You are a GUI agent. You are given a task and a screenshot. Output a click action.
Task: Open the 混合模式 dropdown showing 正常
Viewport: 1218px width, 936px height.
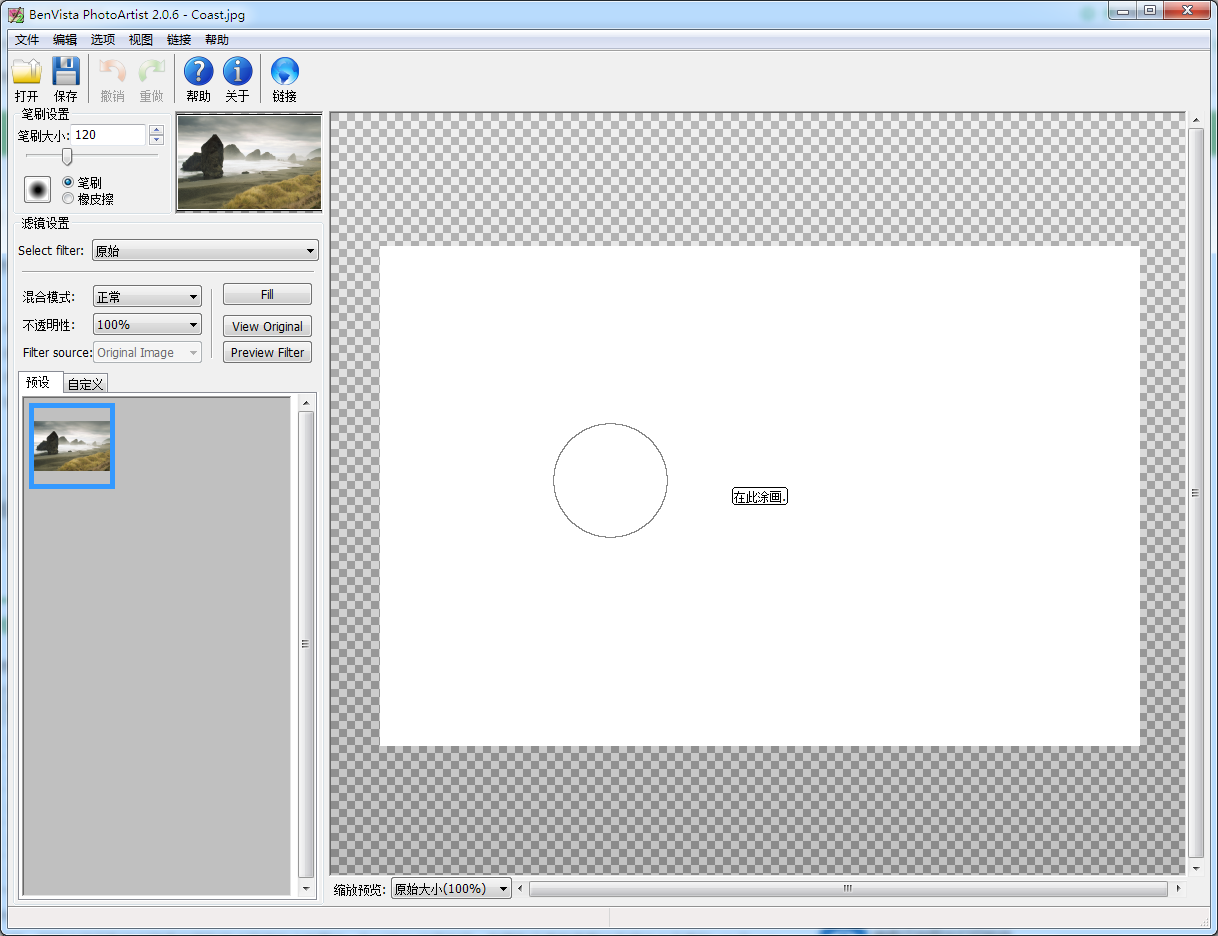[147, 297]
